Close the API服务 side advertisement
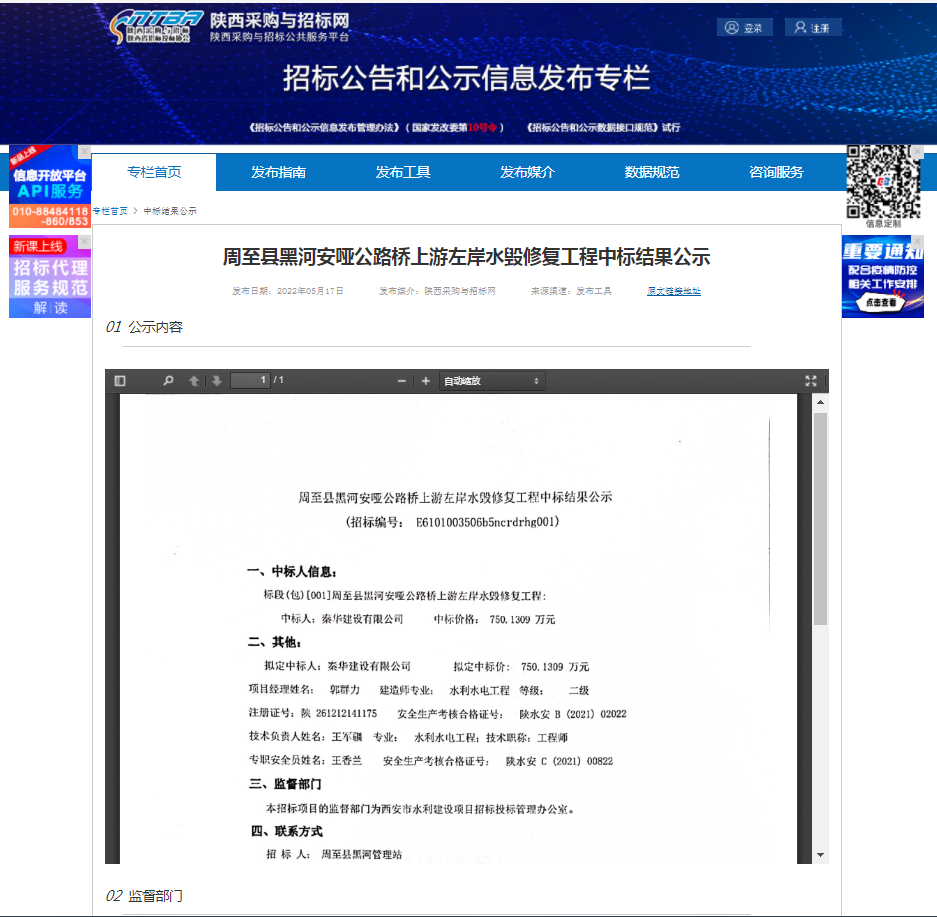 click(x=84, y=151)
